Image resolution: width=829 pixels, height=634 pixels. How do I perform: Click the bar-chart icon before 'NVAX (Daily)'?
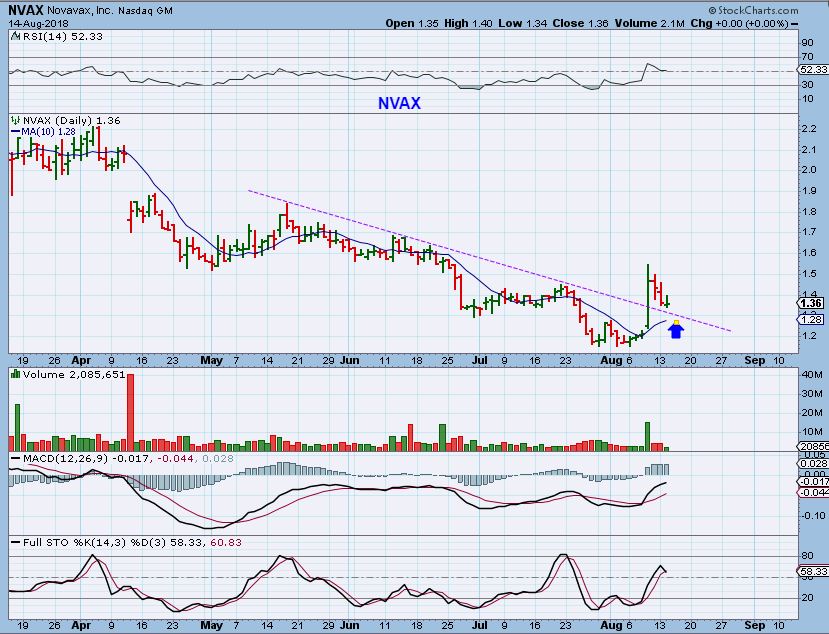(x=15, y=121)
